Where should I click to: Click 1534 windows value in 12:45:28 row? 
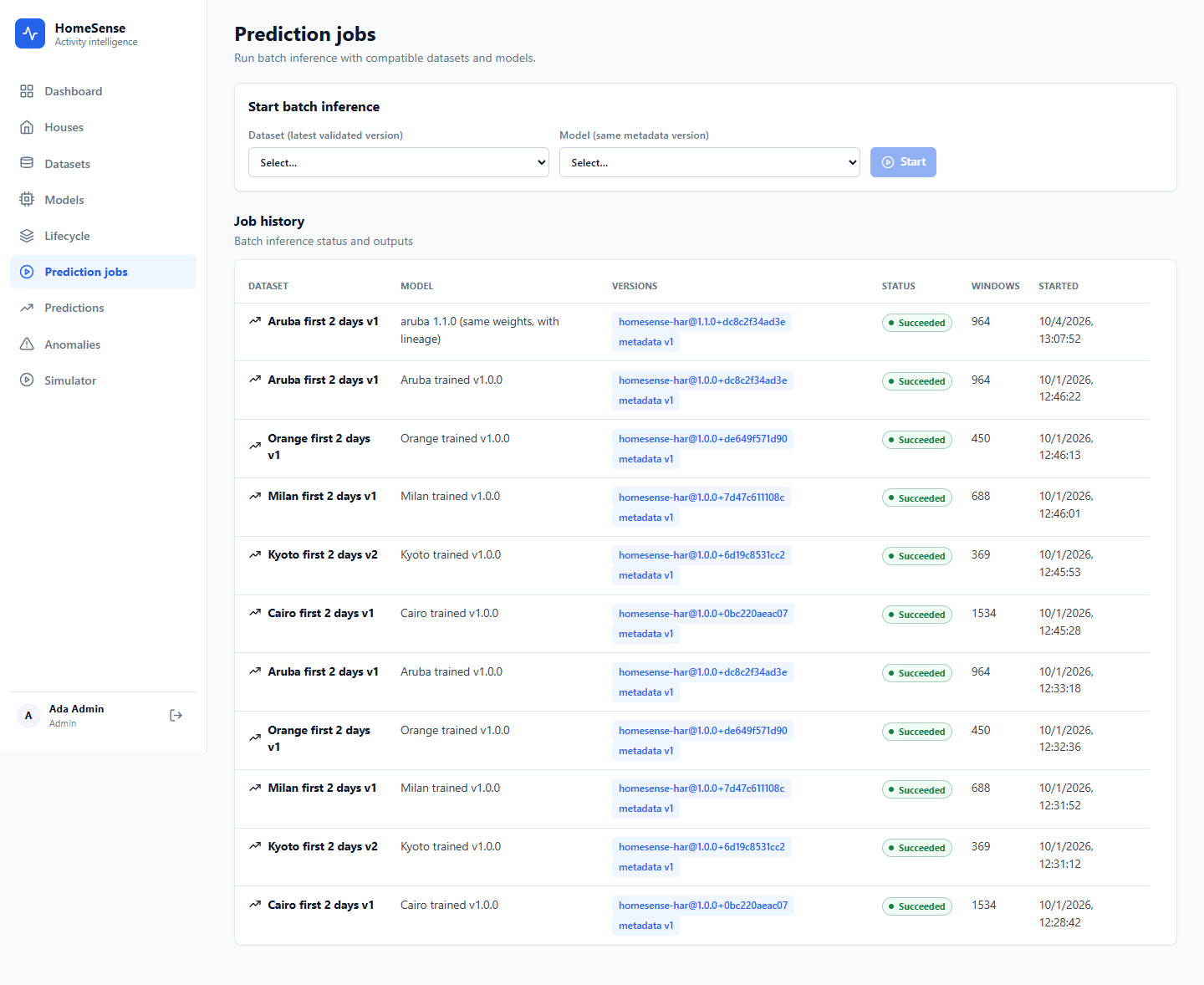984,613
